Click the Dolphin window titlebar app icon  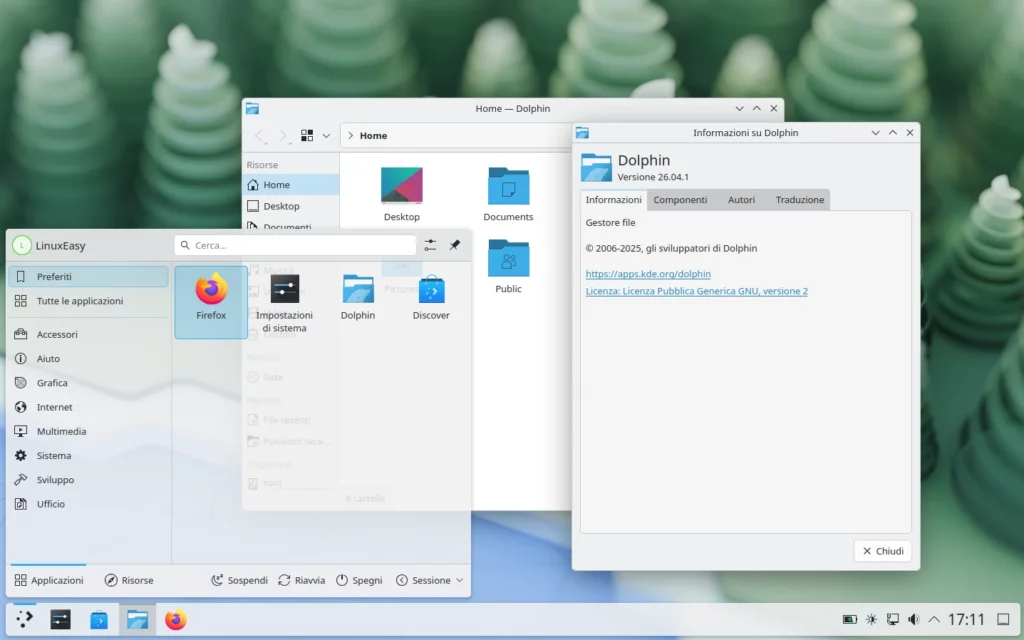click(x=253, y=109)
